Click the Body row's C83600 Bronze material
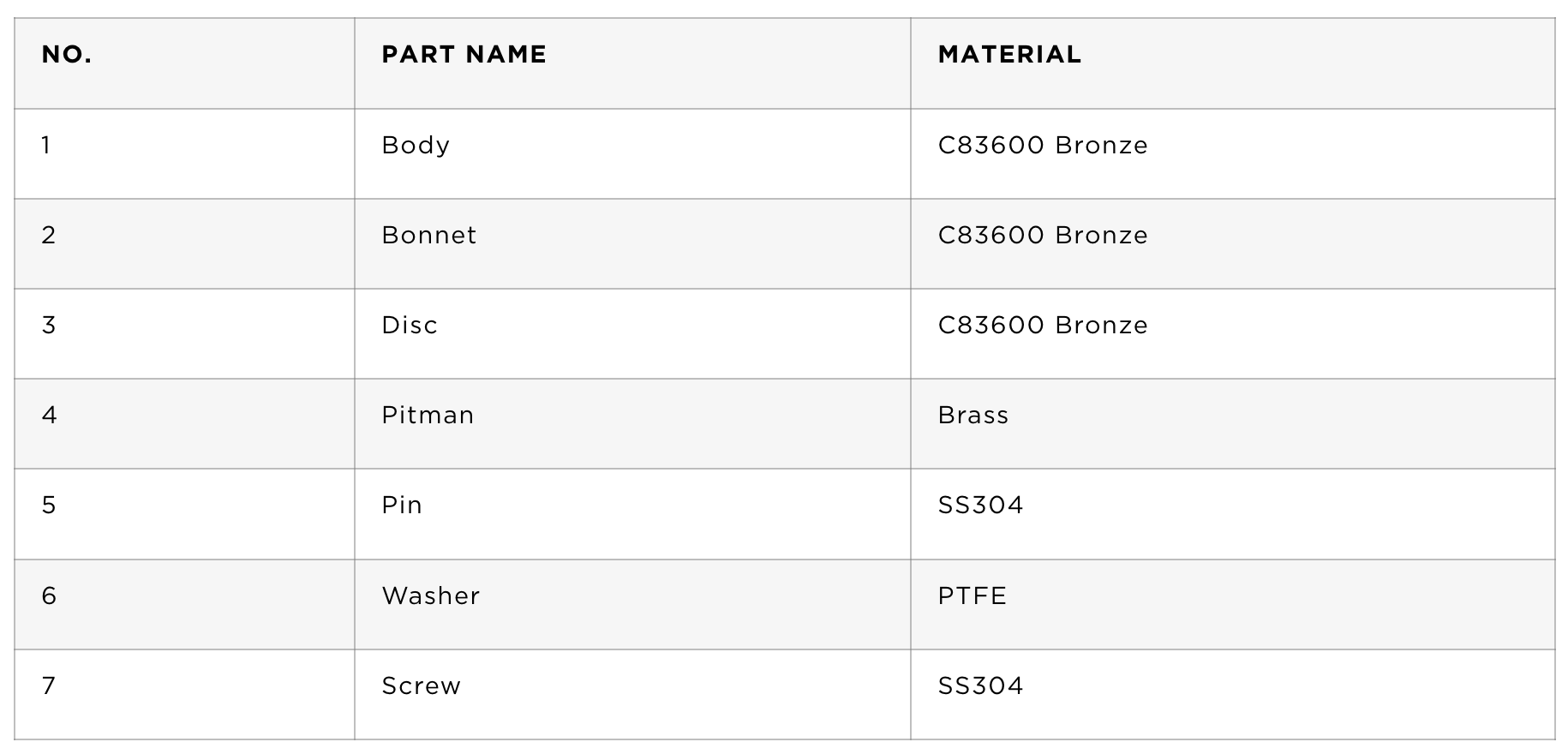Viewport: 1568px width, 754px height. (x=1043, y=145)
